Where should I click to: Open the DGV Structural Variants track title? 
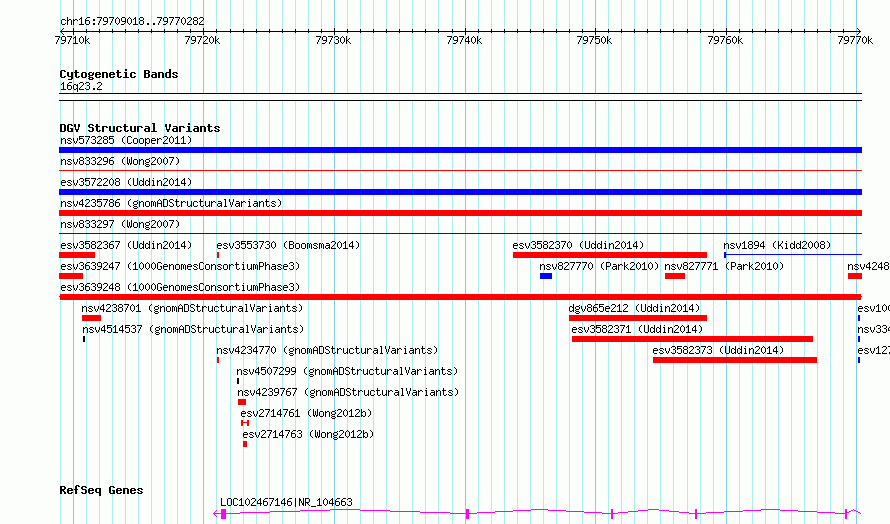click(140, 128)
